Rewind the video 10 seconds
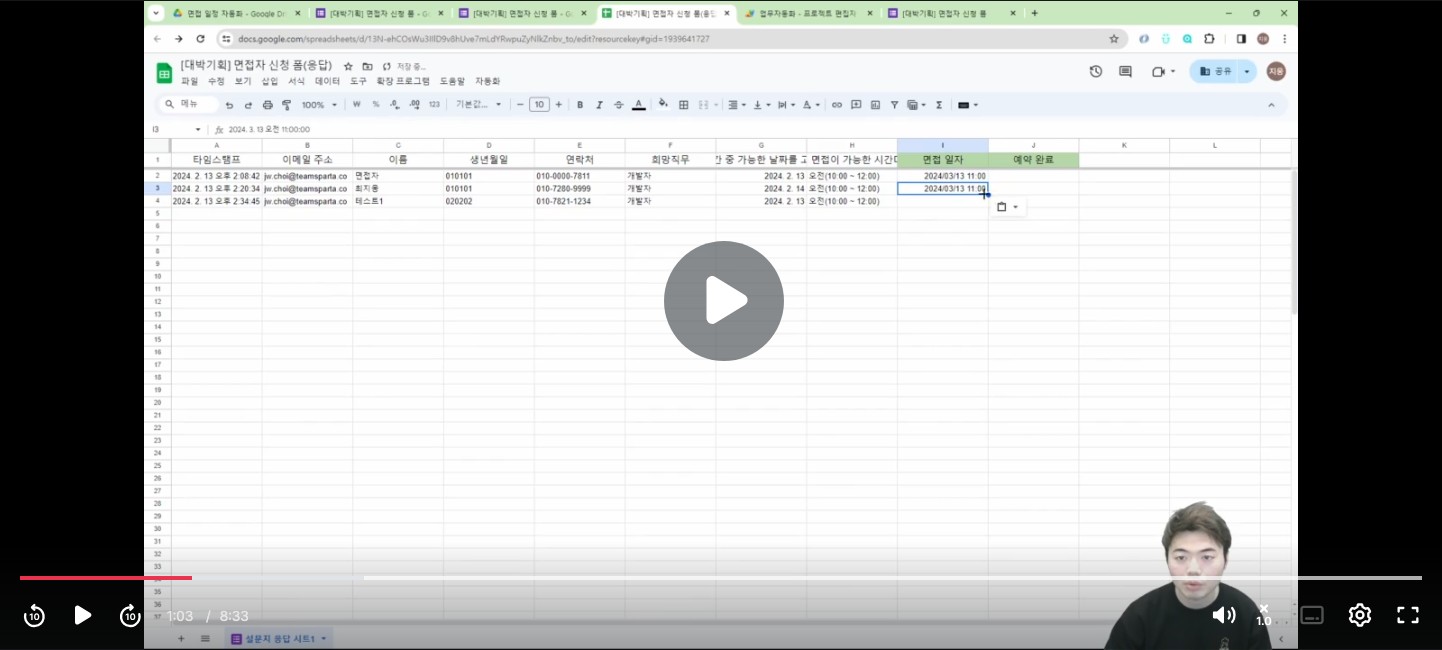This screenshot has width=1442, height=650. tap(34, 616)
